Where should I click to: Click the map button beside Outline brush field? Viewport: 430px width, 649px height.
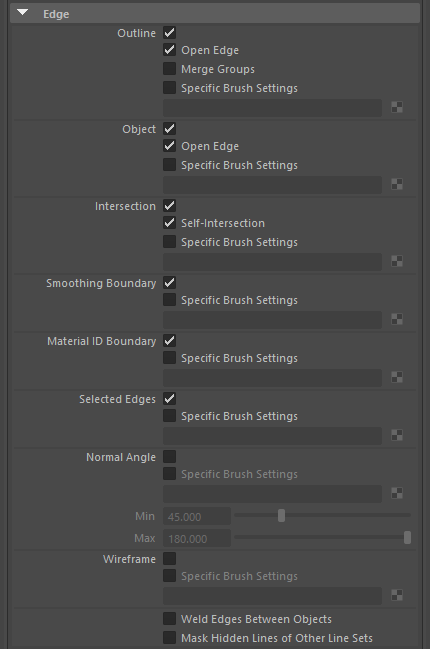(397, 108)
